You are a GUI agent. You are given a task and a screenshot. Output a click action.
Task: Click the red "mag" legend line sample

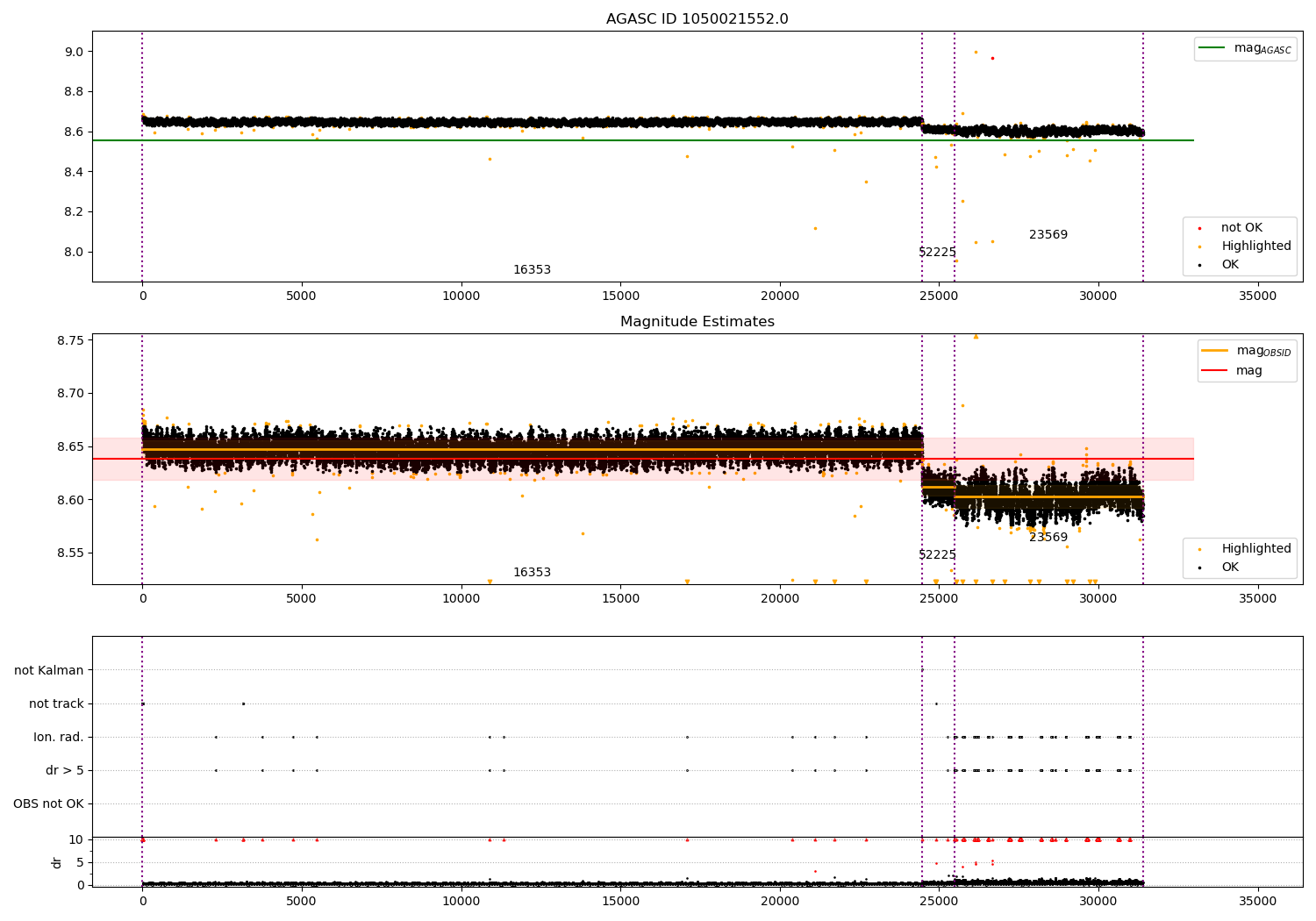(x=1214, y=371)
